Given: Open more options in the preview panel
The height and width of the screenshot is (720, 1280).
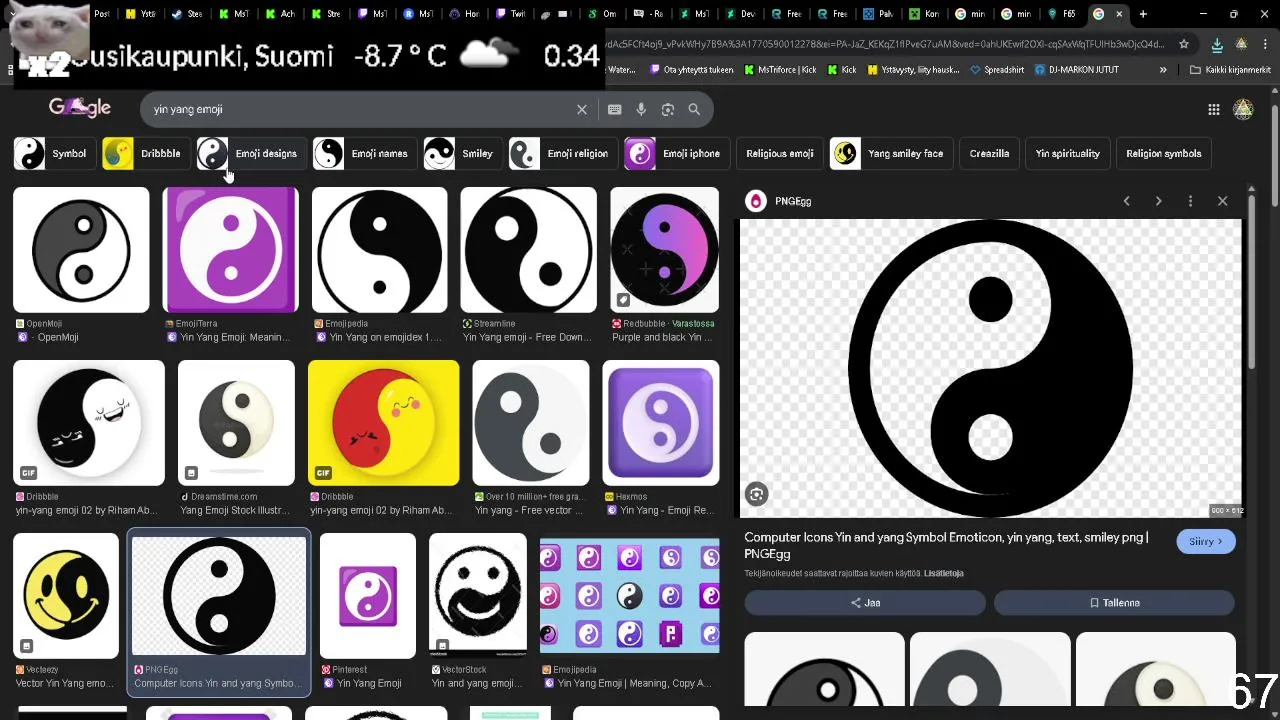Looking at the screenshot, I should click(x=1190, y=201).
